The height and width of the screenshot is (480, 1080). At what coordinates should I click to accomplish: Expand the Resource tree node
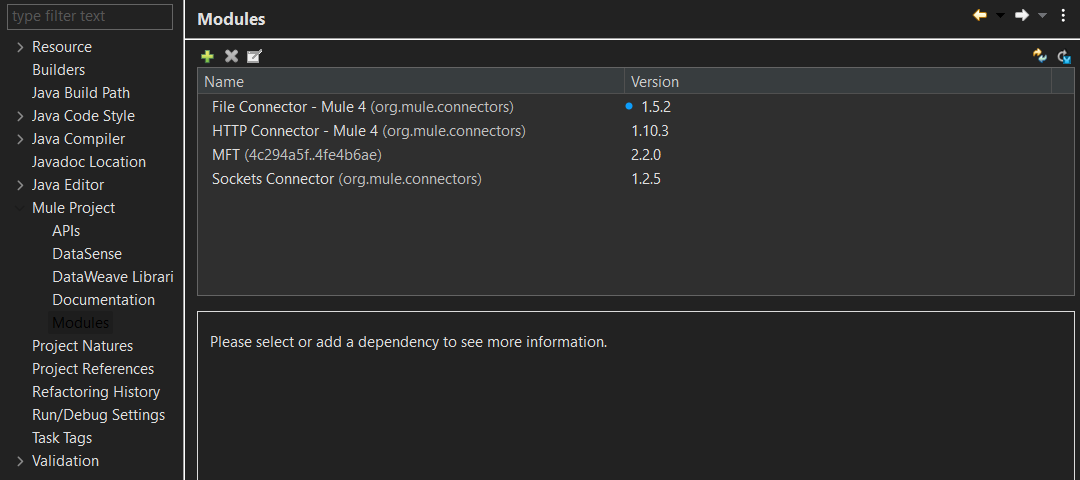(x=20, y=47)
